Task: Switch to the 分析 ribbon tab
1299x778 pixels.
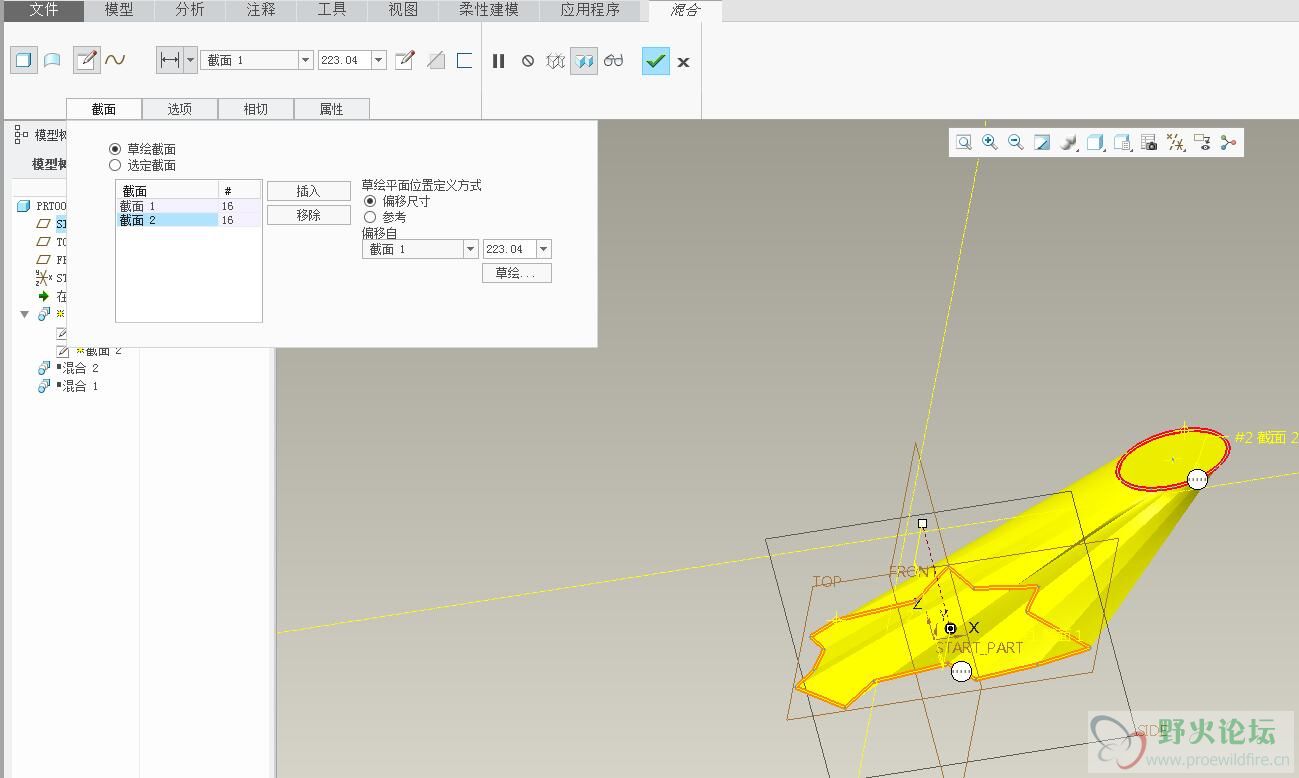Action: 190,10
